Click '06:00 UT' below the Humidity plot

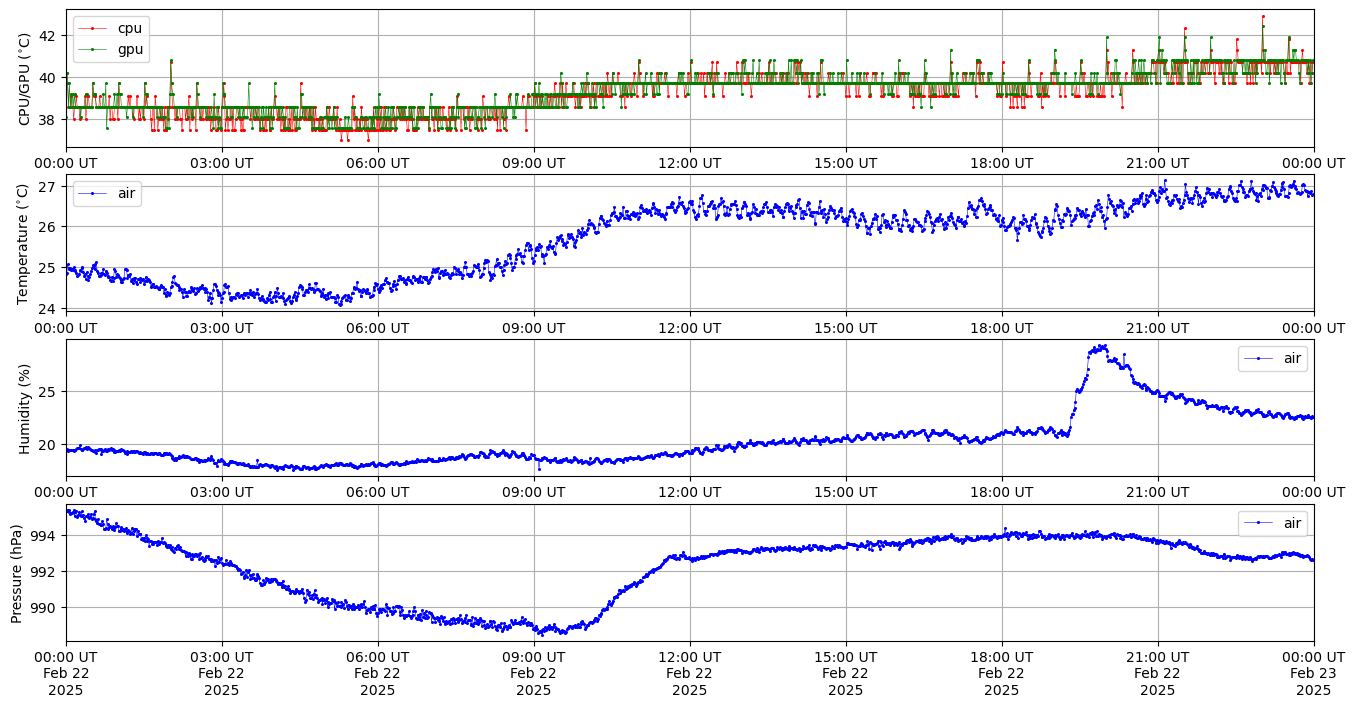pyautogui.click(x=378, y=492)
